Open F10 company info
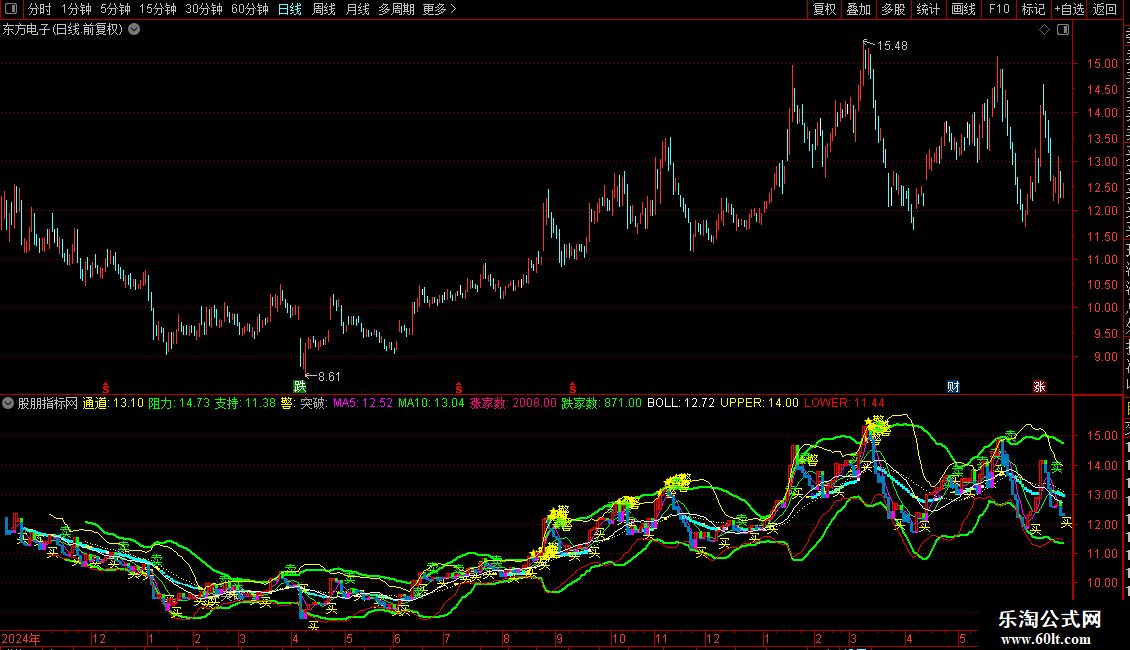 click(x=999, y=9)
